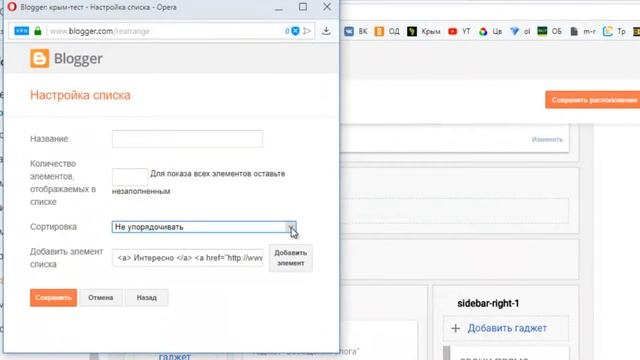The width and height of the screenshot is (640, 360).
Task: Open the blocked ads shield icon
Action: 295,31
